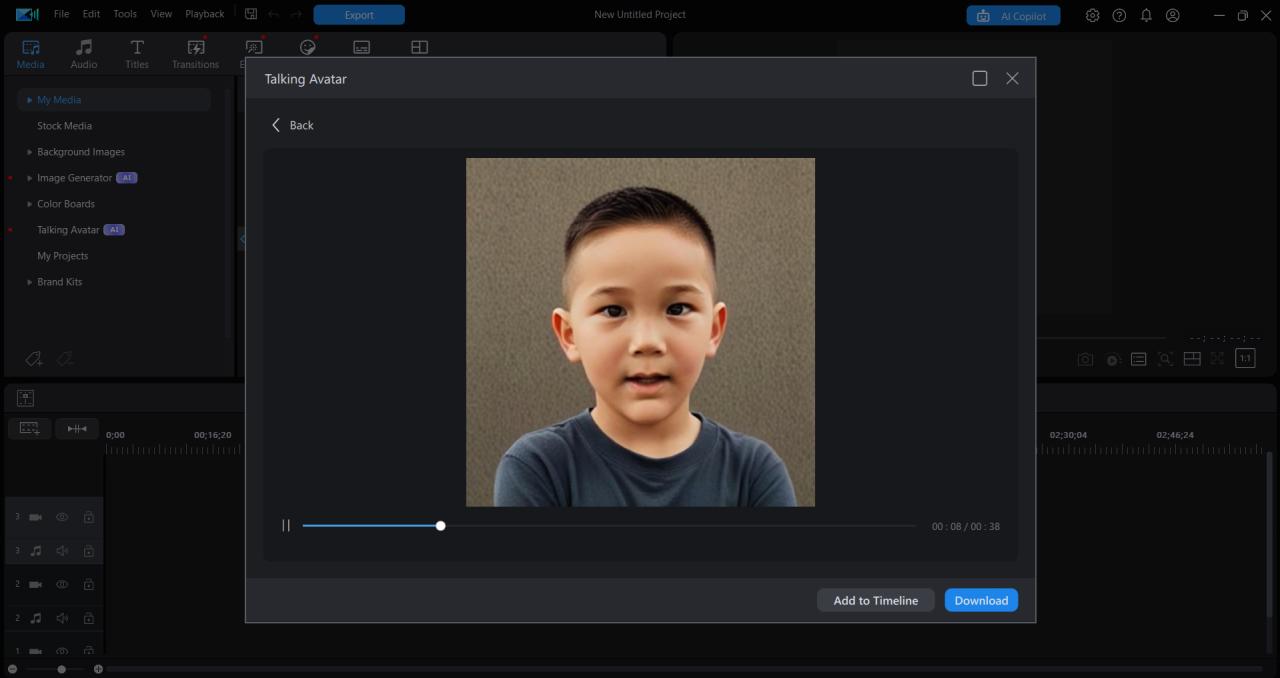Open the settings gear icon
1280x678 pixels.
(x=1092, y=15)
